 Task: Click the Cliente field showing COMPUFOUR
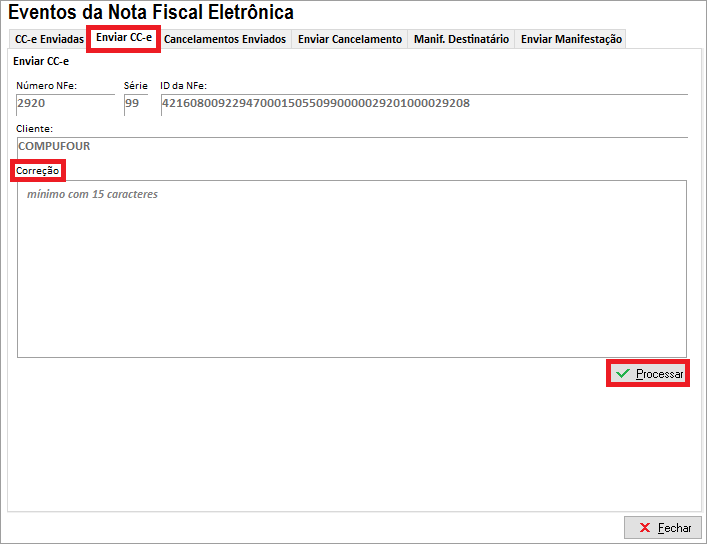350,146
